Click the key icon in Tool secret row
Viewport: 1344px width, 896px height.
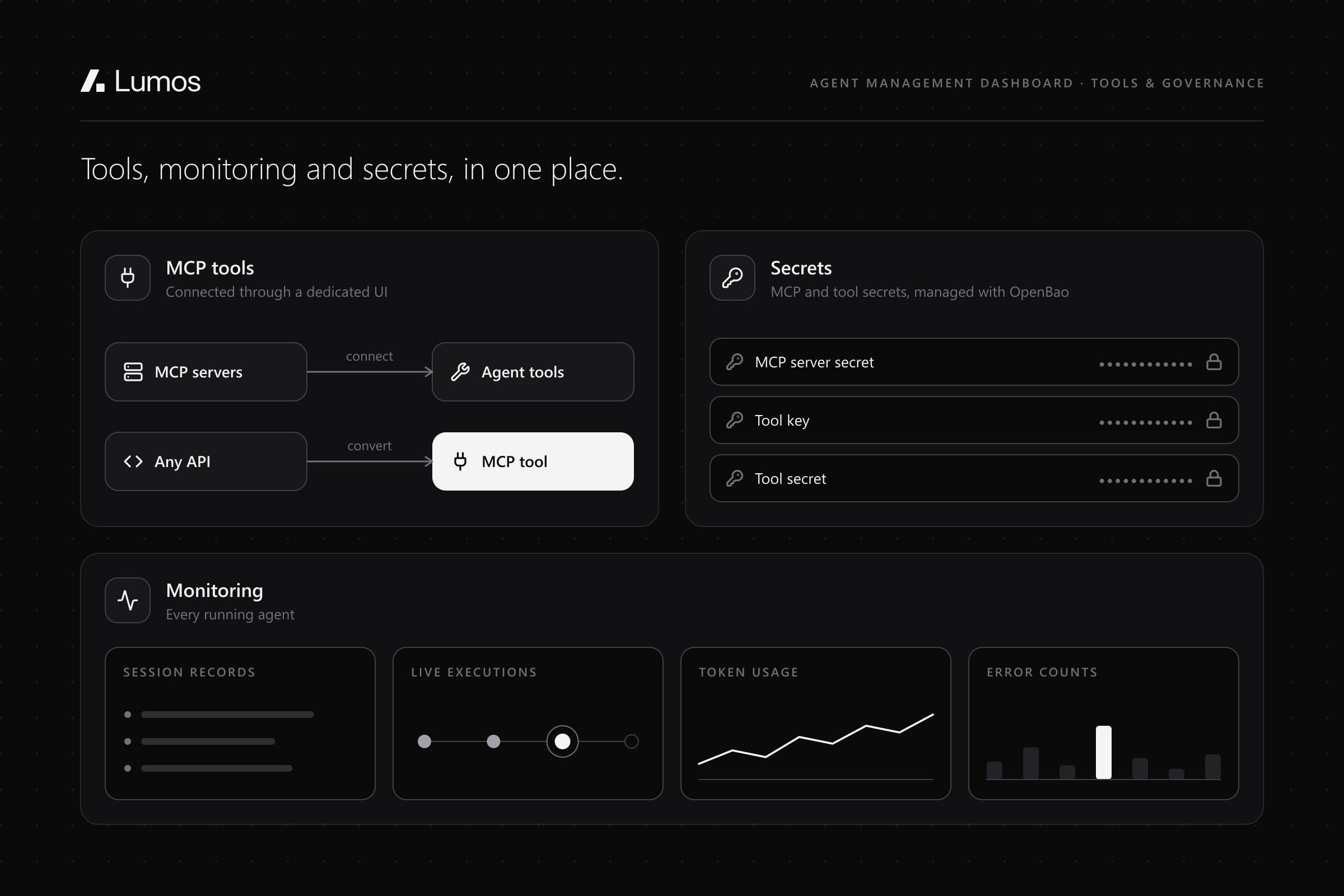point(734,478)
